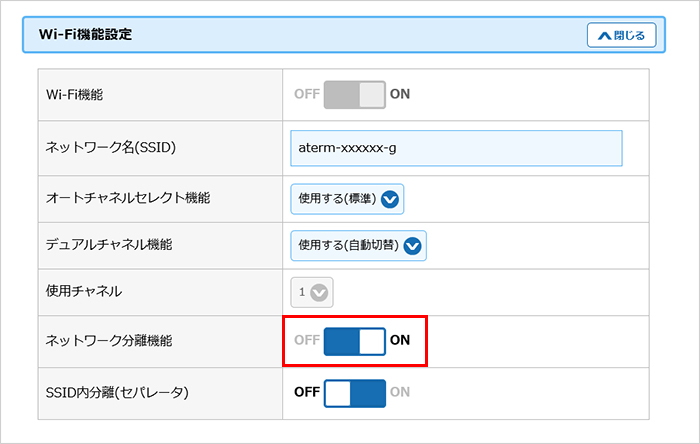Toggle the Wi-Fi機能 switch
The width and height of the screenshot is (700, 444).
pyautogui.click(x=354, y=94)
